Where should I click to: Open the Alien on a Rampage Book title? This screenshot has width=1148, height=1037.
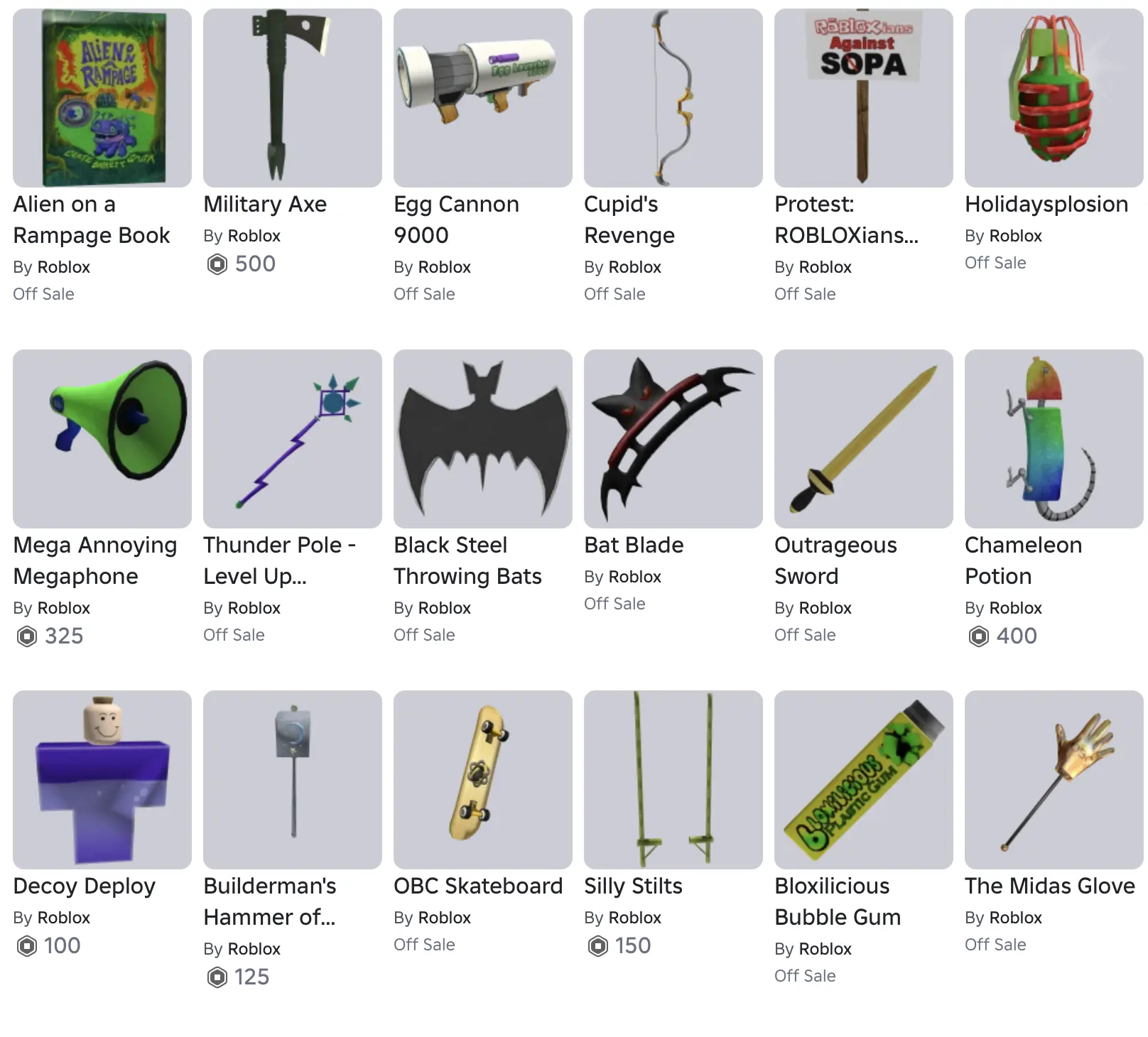[x=91, y=219]
